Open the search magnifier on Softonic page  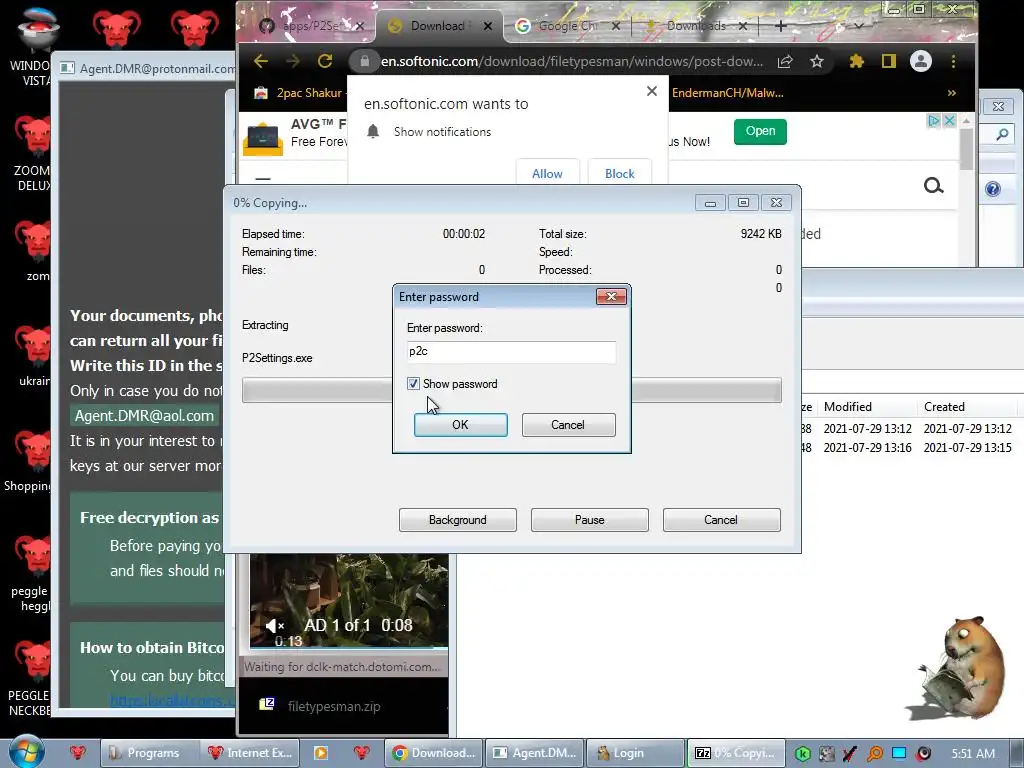click(x=933, y=186)
